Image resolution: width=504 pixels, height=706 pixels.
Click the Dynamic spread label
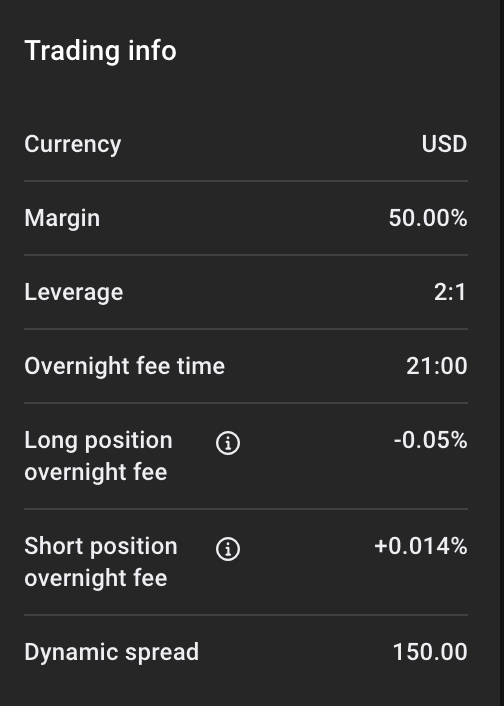point(112,652)
